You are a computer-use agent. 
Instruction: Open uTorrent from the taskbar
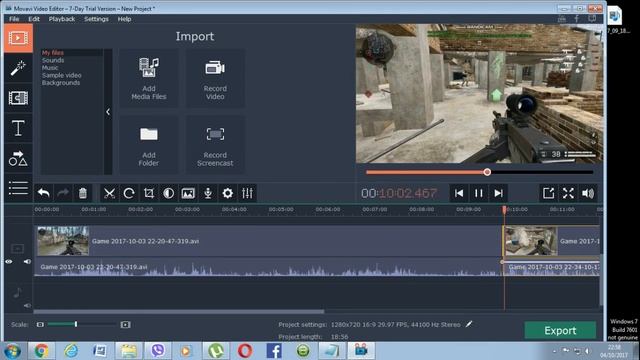216,351
